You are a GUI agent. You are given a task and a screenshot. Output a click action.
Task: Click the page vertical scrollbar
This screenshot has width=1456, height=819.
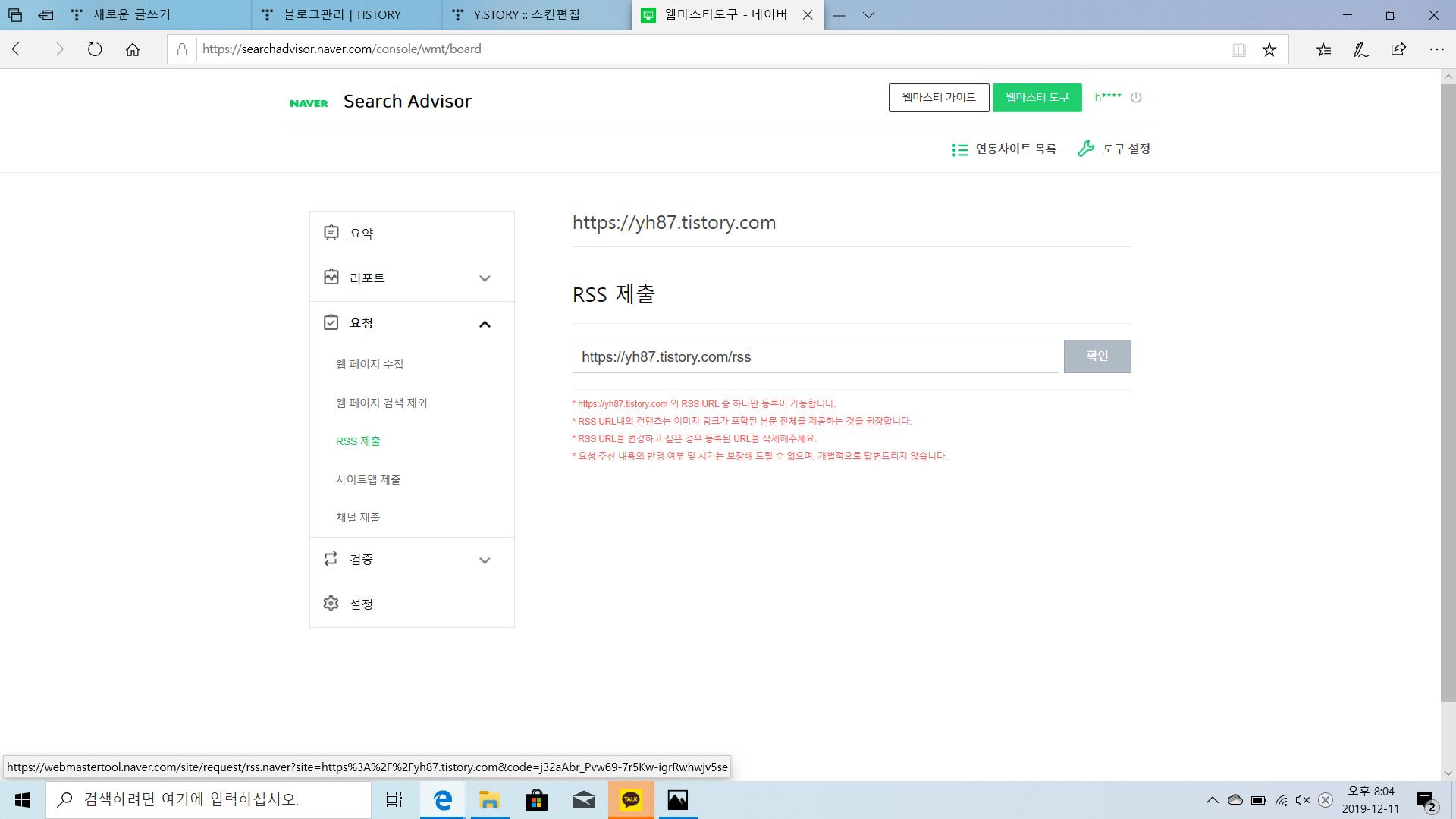[1448, 393]
